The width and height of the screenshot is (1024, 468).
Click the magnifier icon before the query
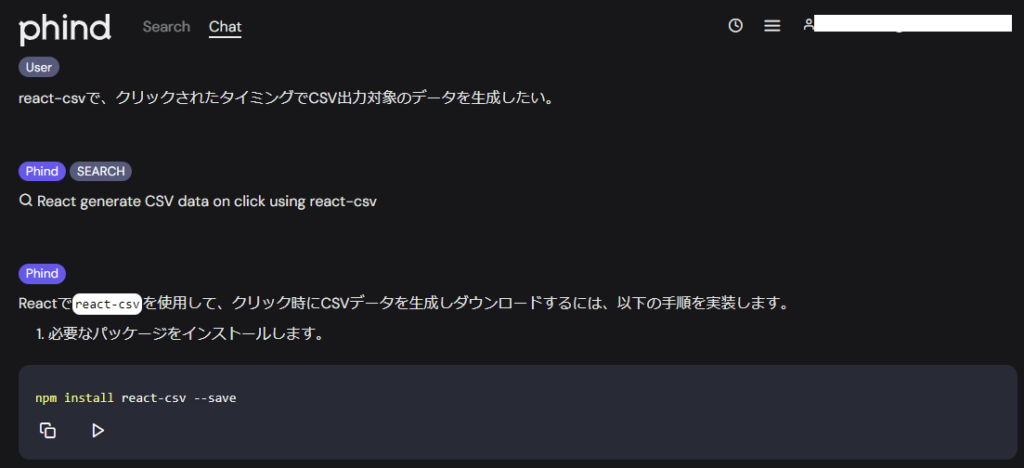(26, 201)
